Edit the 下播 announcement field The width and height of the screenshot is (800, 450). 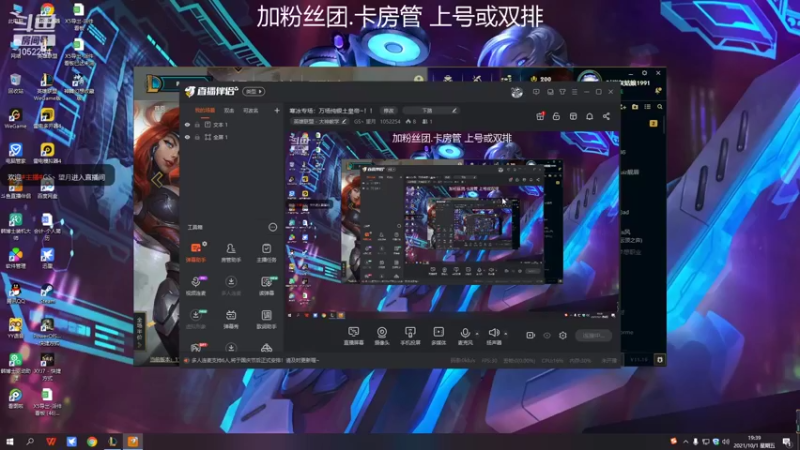point(431,110)
